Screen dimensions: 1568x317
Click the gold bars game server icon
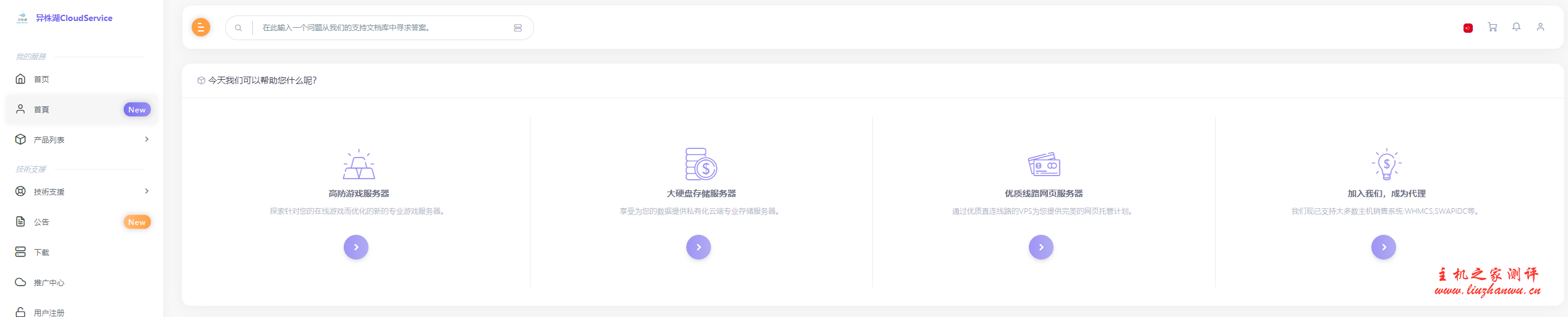tap(359, 164)
